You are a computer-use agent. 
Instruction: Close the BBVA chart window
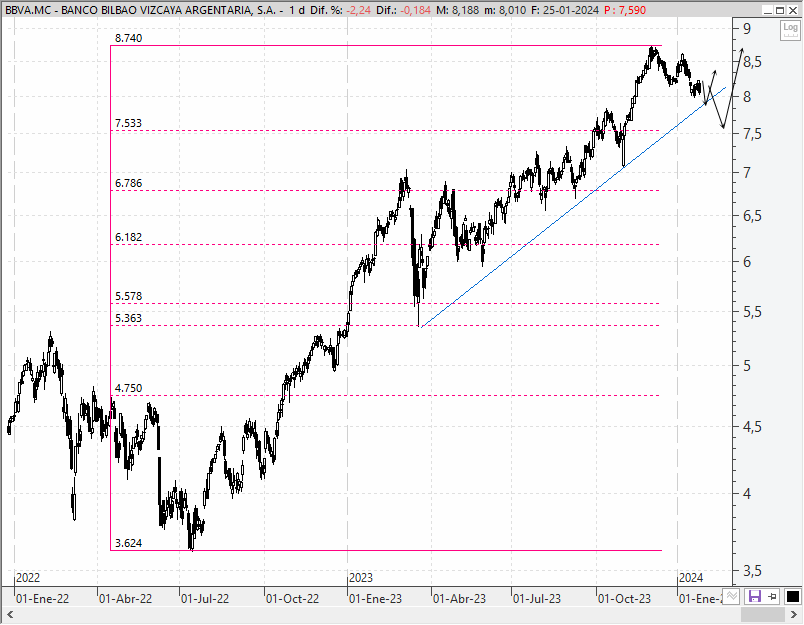pos(793,10)
